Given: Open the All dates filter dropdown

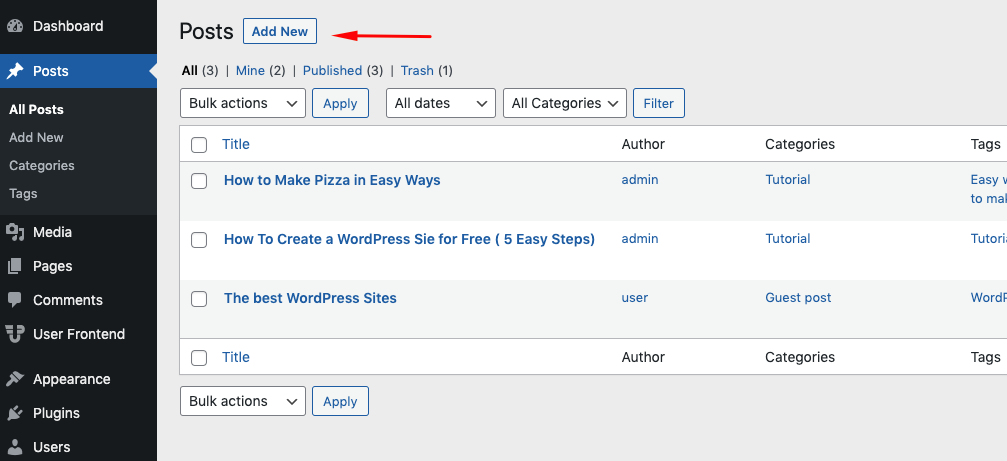Looking at the screenshot, I should (x=441, y=103).
